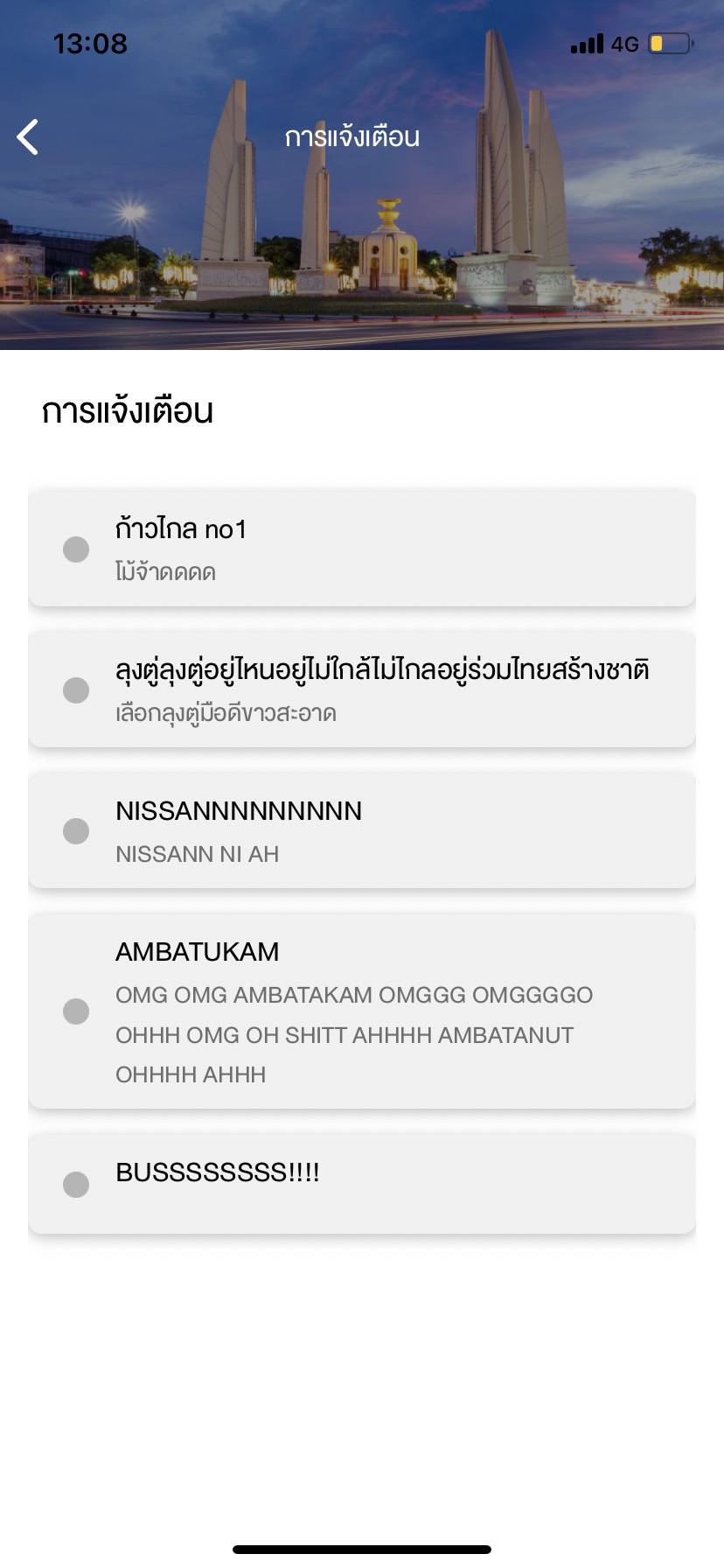Tap the header title การแจ้งเตือน over banner

352,137
